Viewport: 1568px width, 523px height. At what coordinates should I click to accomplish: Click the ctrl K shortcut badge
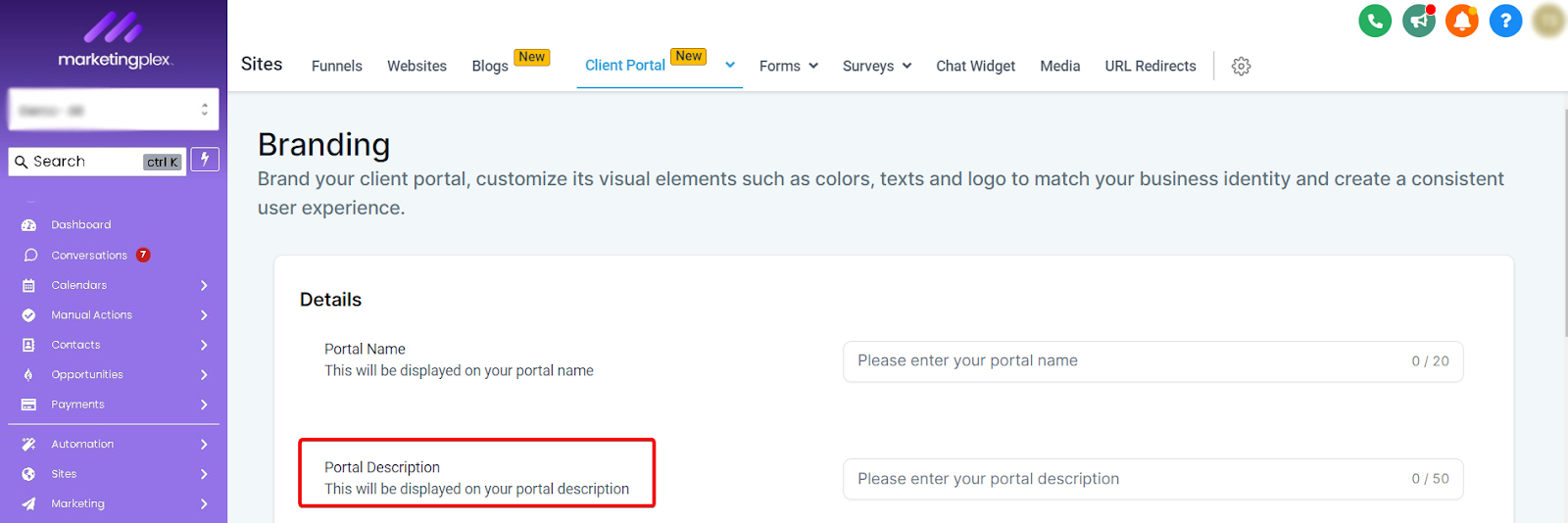pyautogui.click(x=163, y=163)
